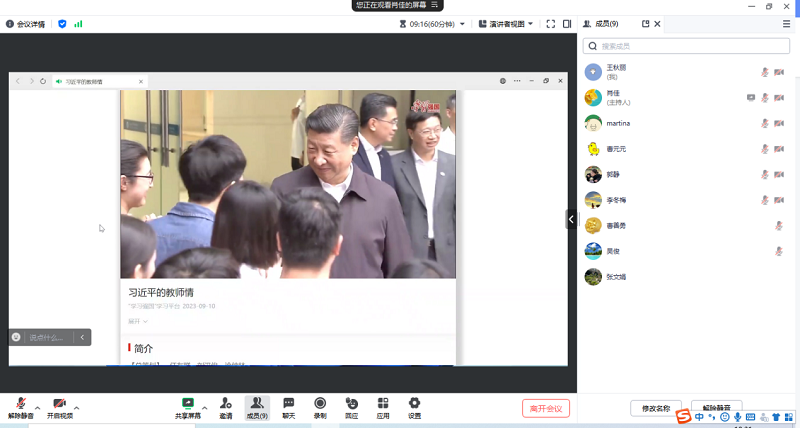
Task: Open the 应用 (Apps) icon
Action: coord(383,407)
